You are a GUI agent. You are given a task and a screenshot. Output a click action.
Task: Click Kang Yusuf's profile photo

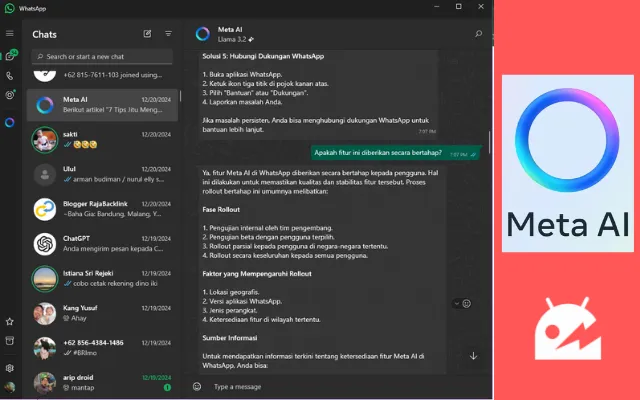tap(44, 313)
